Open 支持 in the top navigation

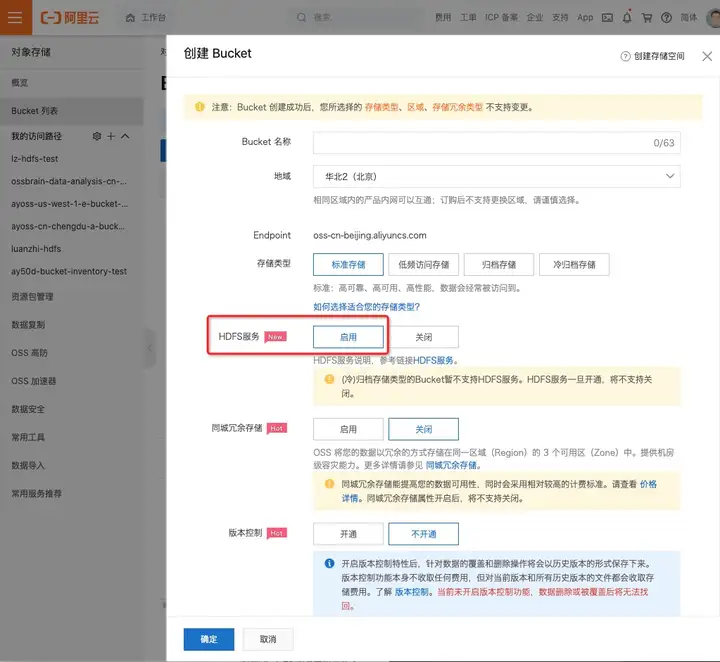(560, 17)
